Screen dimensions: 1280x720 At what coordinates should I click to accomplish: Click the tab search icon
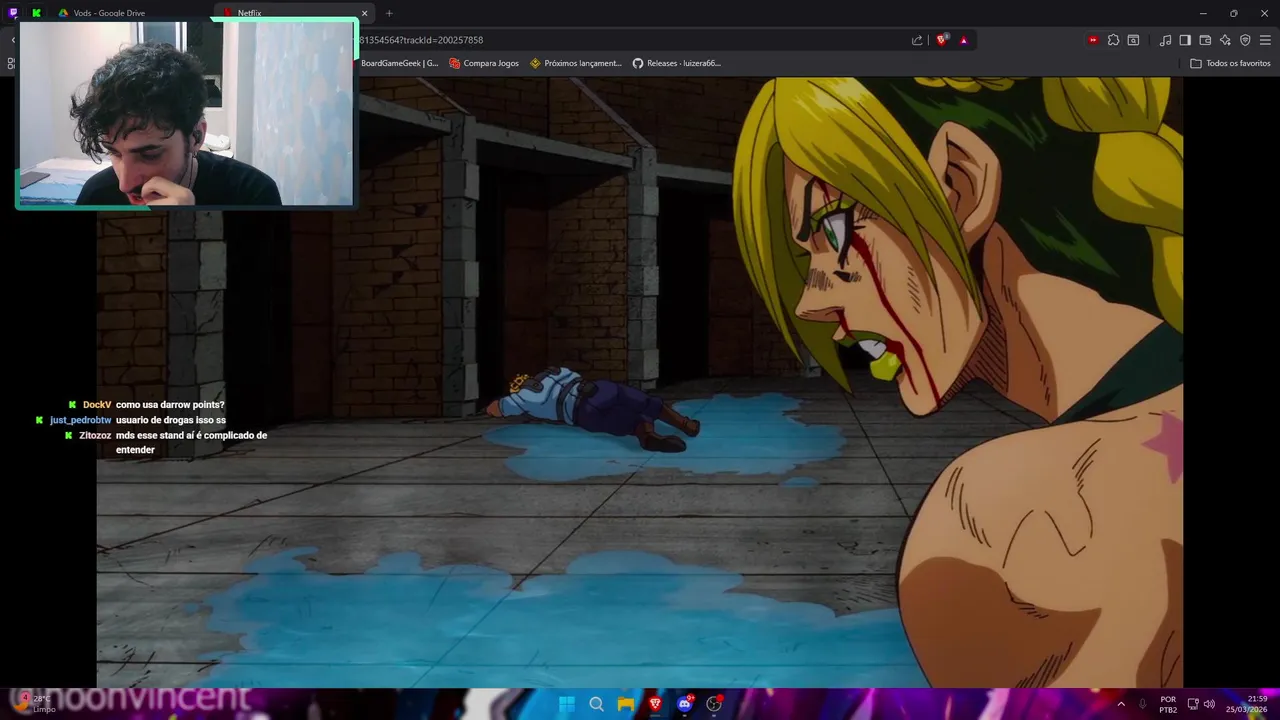point(1133,40)
